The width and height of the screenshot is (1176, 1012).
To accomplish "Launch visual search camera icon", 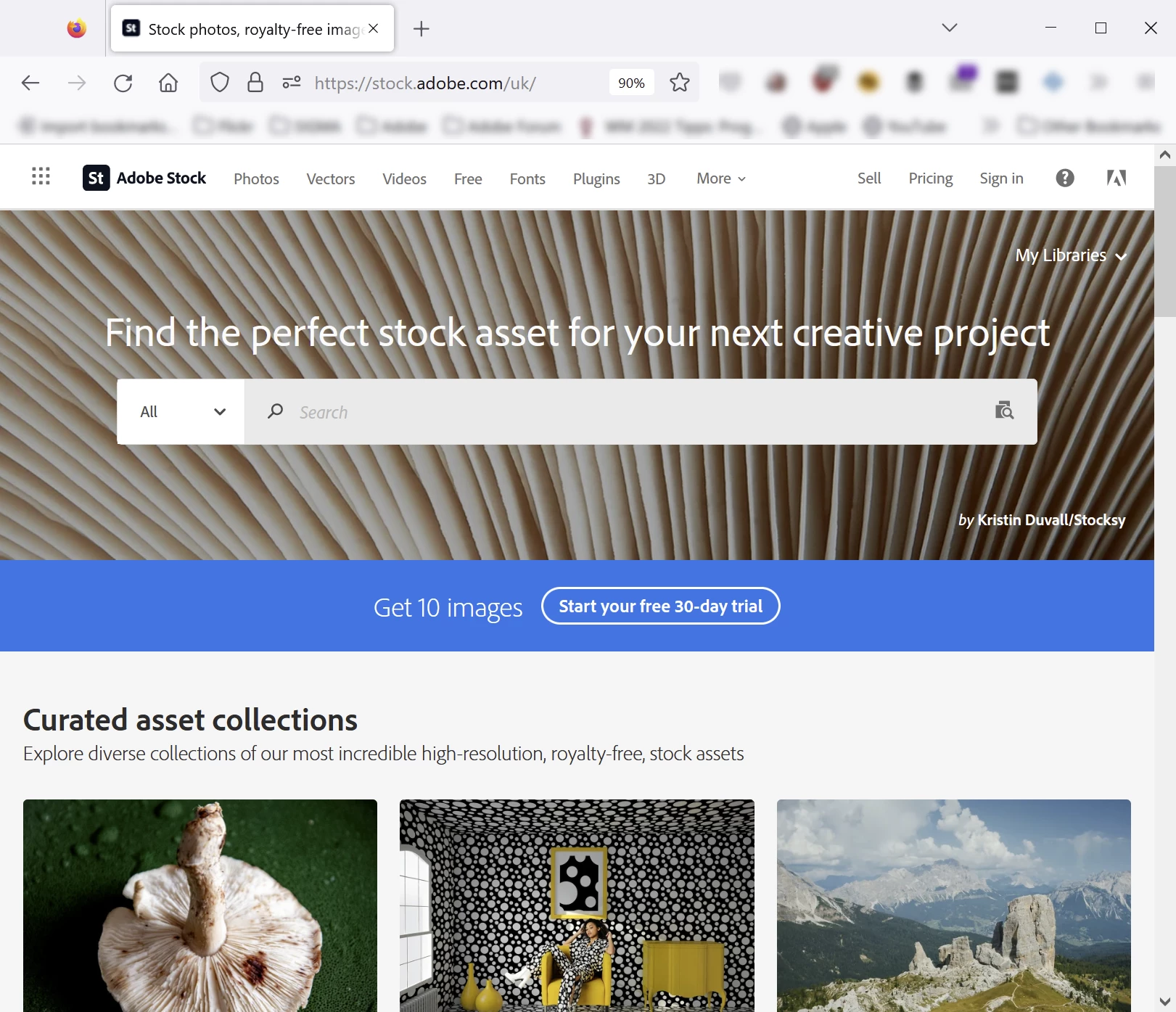I will click(x=1004, y=411).
